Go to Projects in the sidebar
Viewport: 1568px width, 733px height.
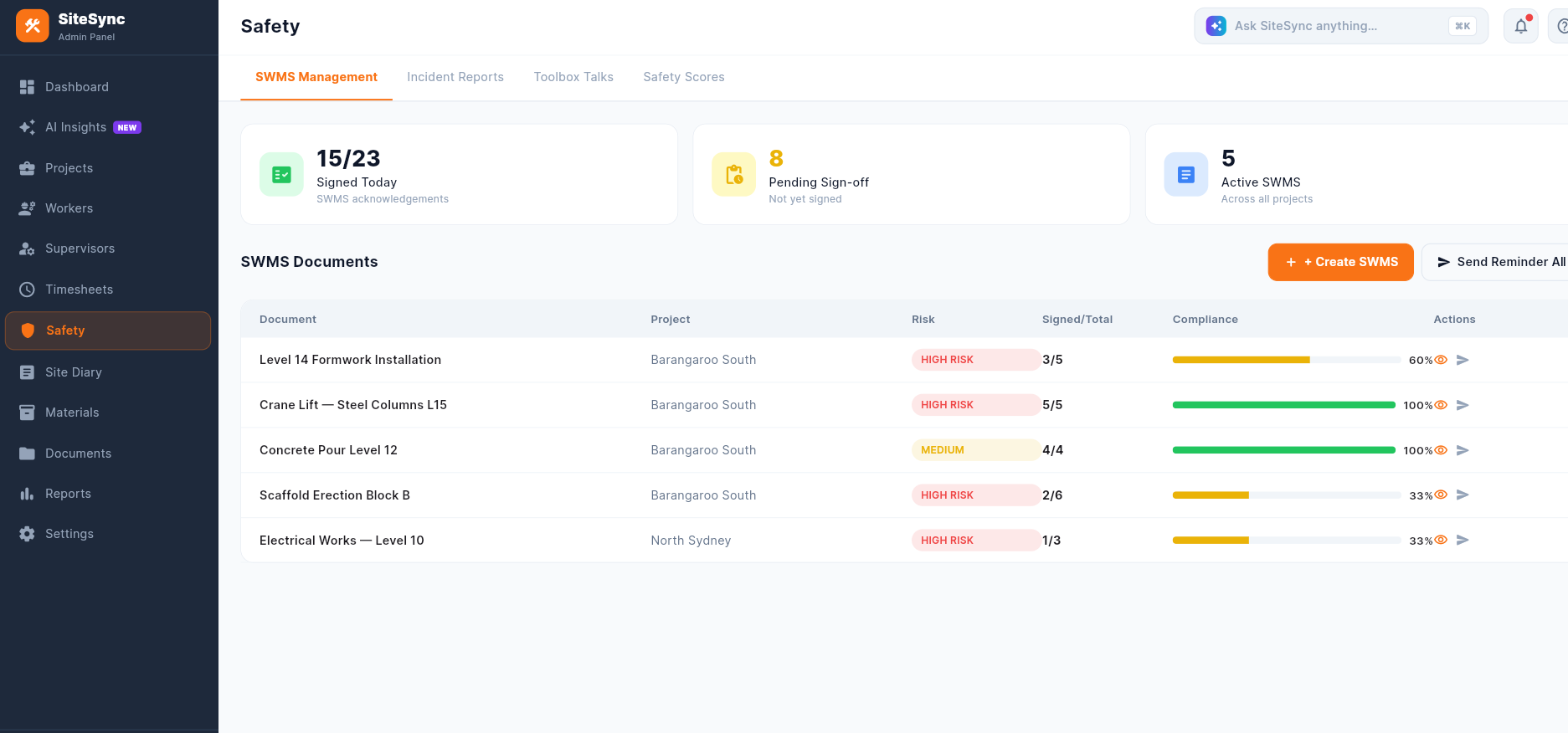(x=108, y=168)
